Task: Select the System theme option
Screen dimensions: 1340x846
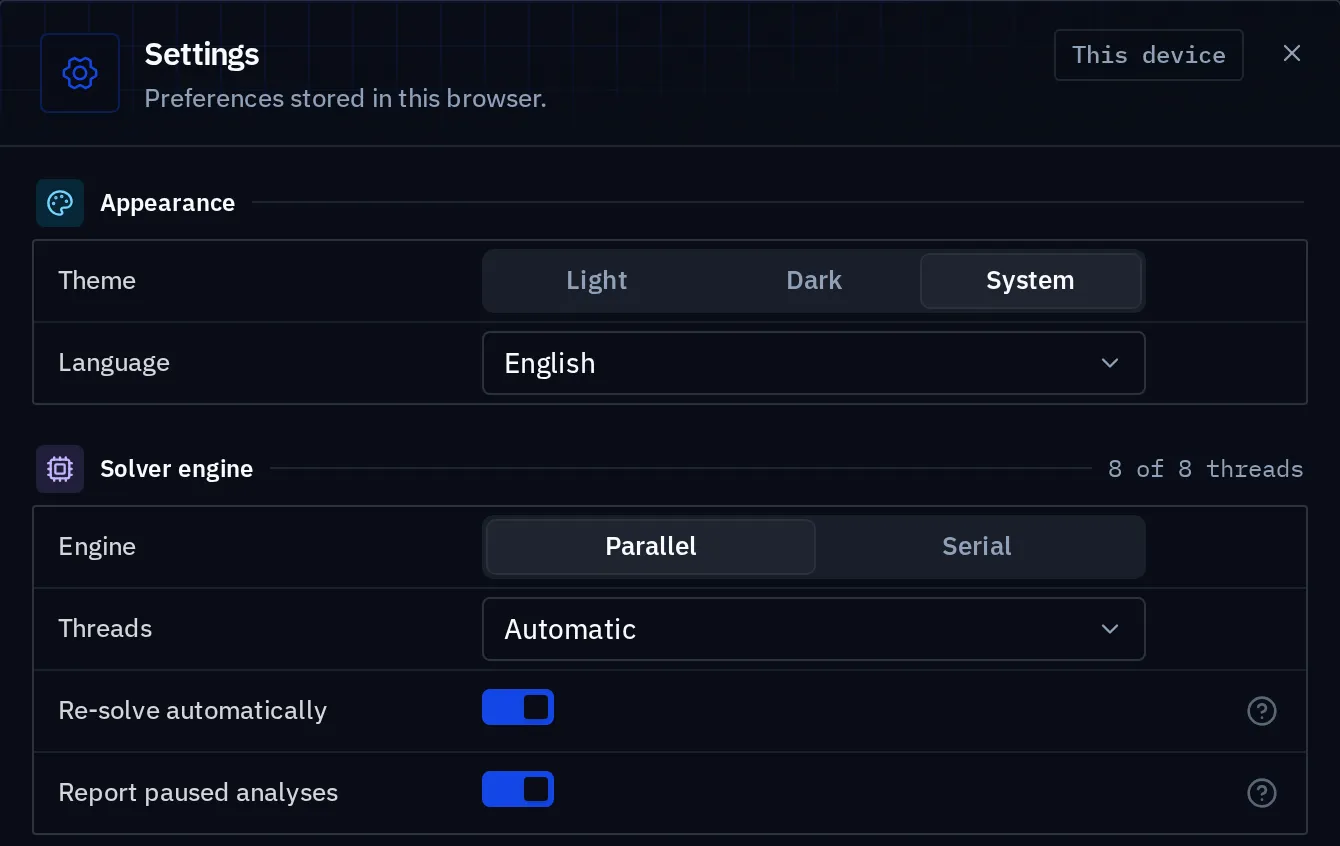Action: point(1031,281)
